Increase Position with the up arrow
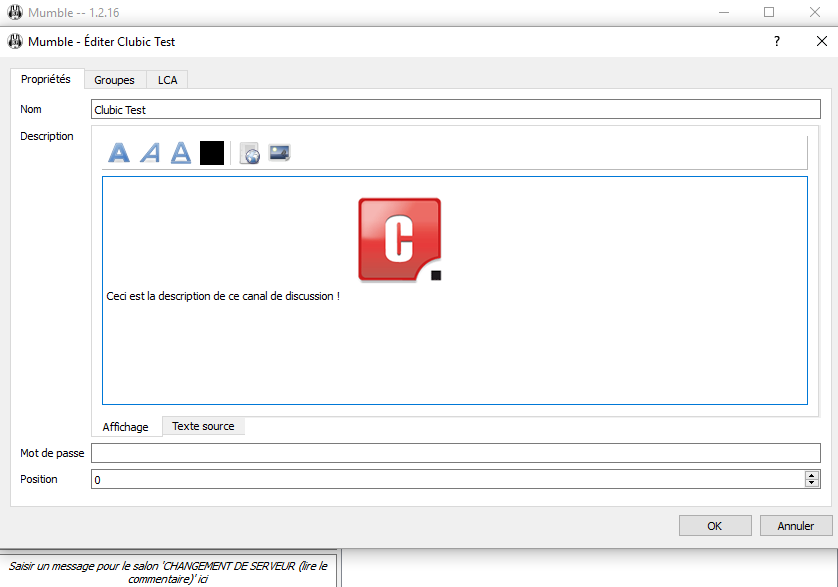The width and height of the screenshot is (838, 587). pyautogui.click(x=812, y=475)
